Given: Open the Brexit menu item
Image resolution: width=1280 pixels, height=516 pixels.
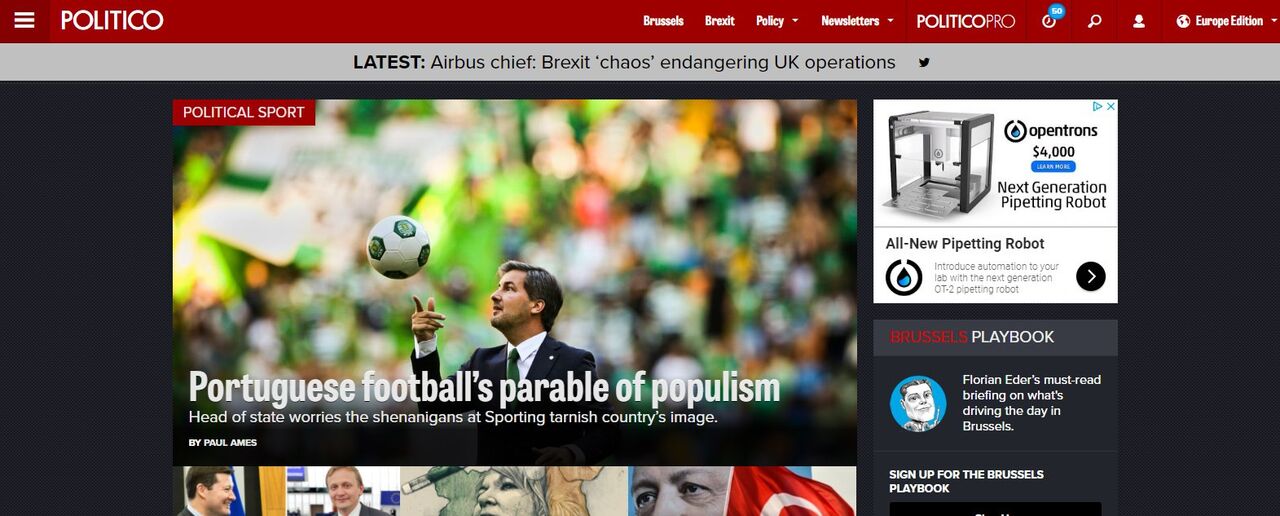Looking at the screenshot, I should click(720, 21).
